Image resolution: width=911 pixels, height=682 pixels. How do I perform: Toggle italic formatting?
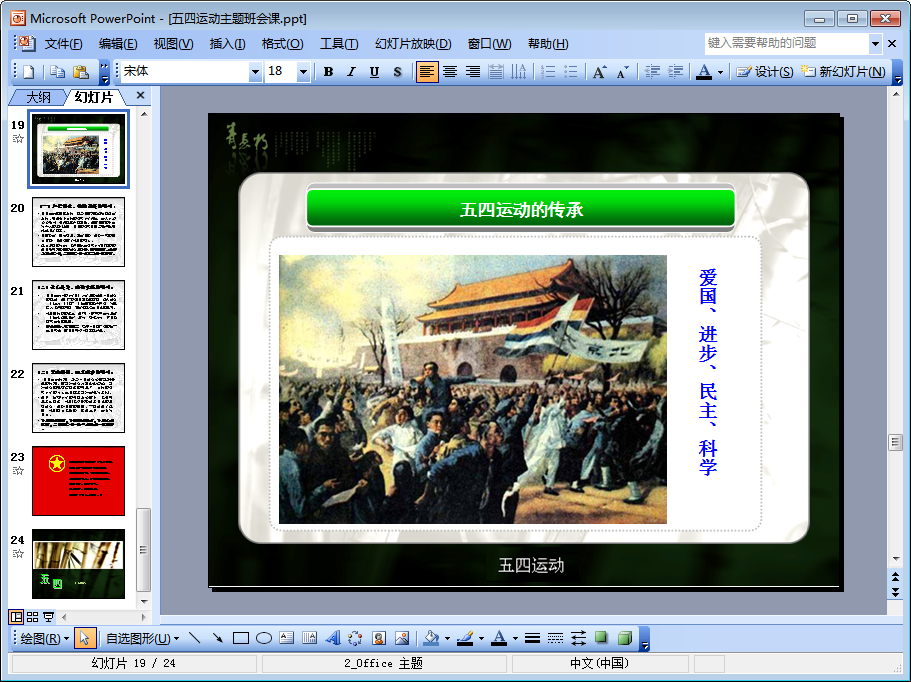tap(351, 71)
